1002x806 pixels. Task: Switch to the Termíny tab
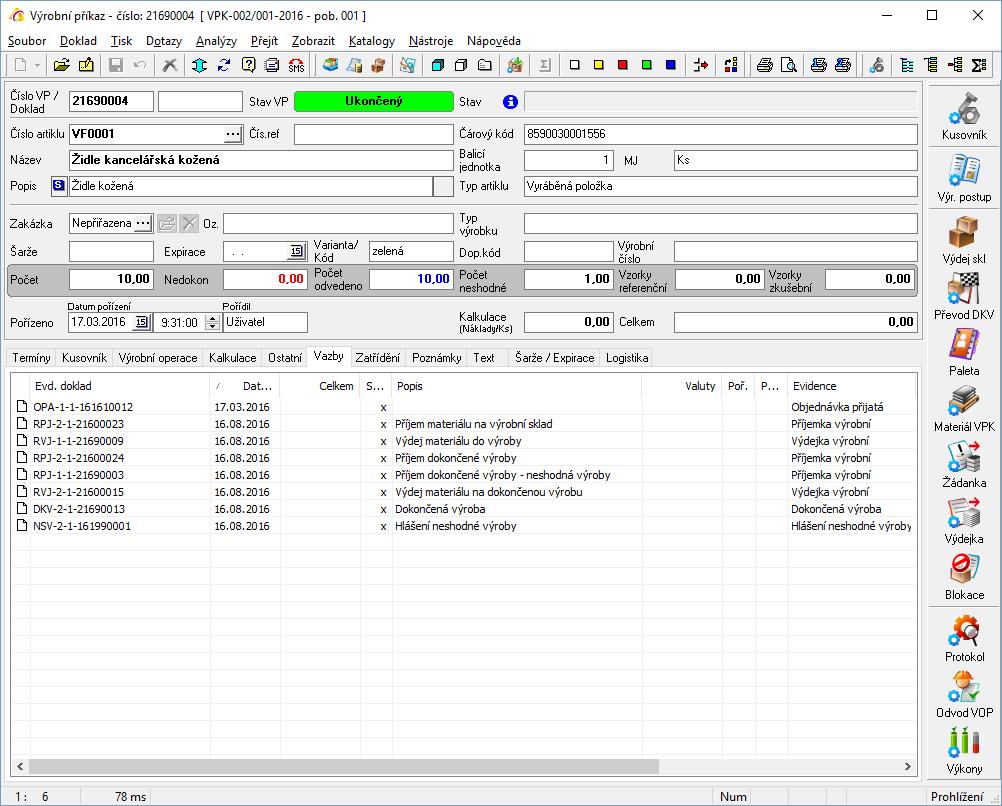31,358
